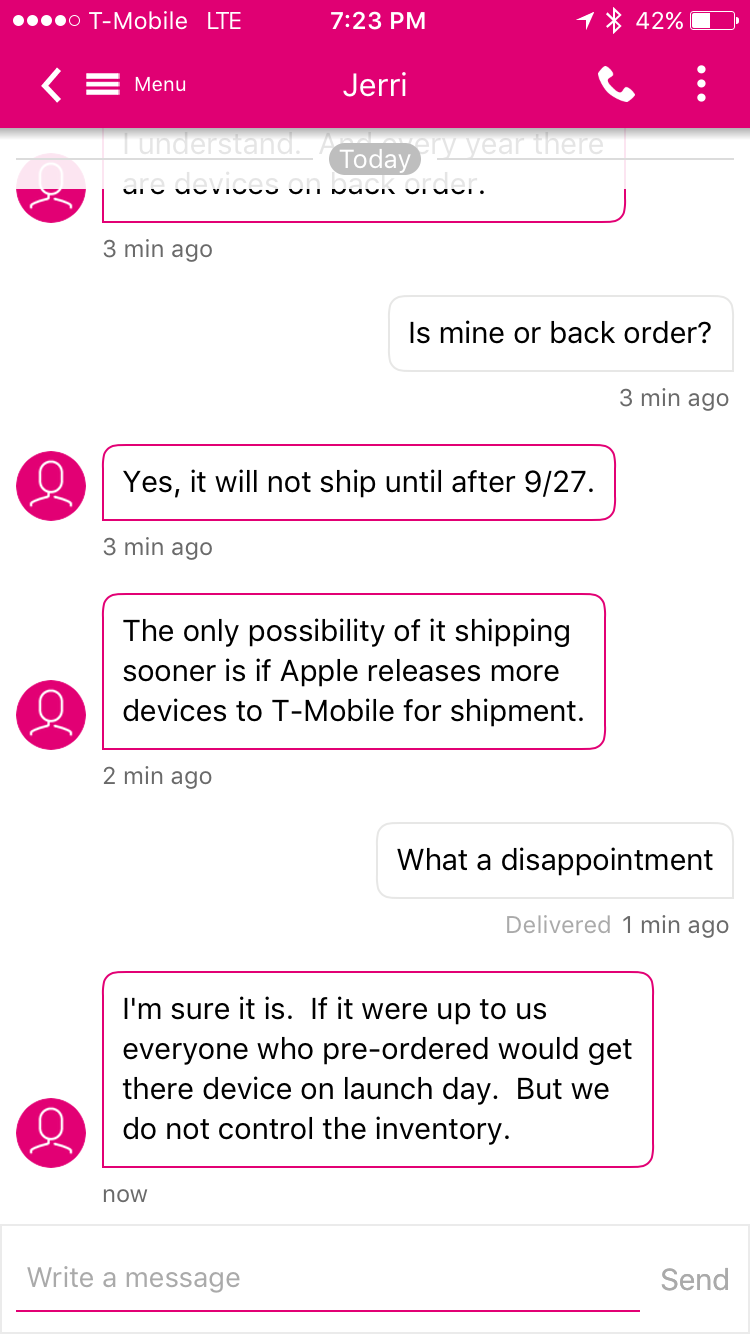The width and height of the screenshot is (750, 1334).
Task: Select the "What a disappointment" message bubble
Action: point(555,860)
